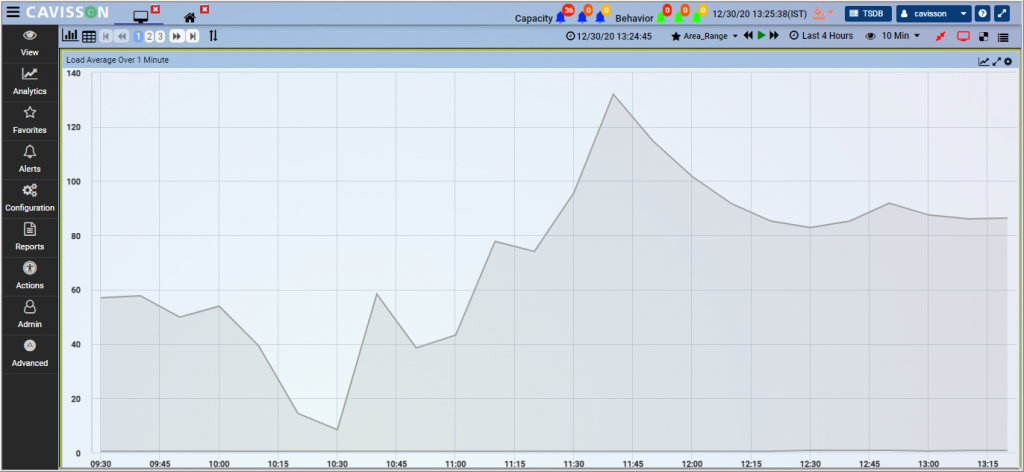Click the orange-badge Capacity alert bell
This screenshot has width=1024, height=472.
[x=583, y=16]
